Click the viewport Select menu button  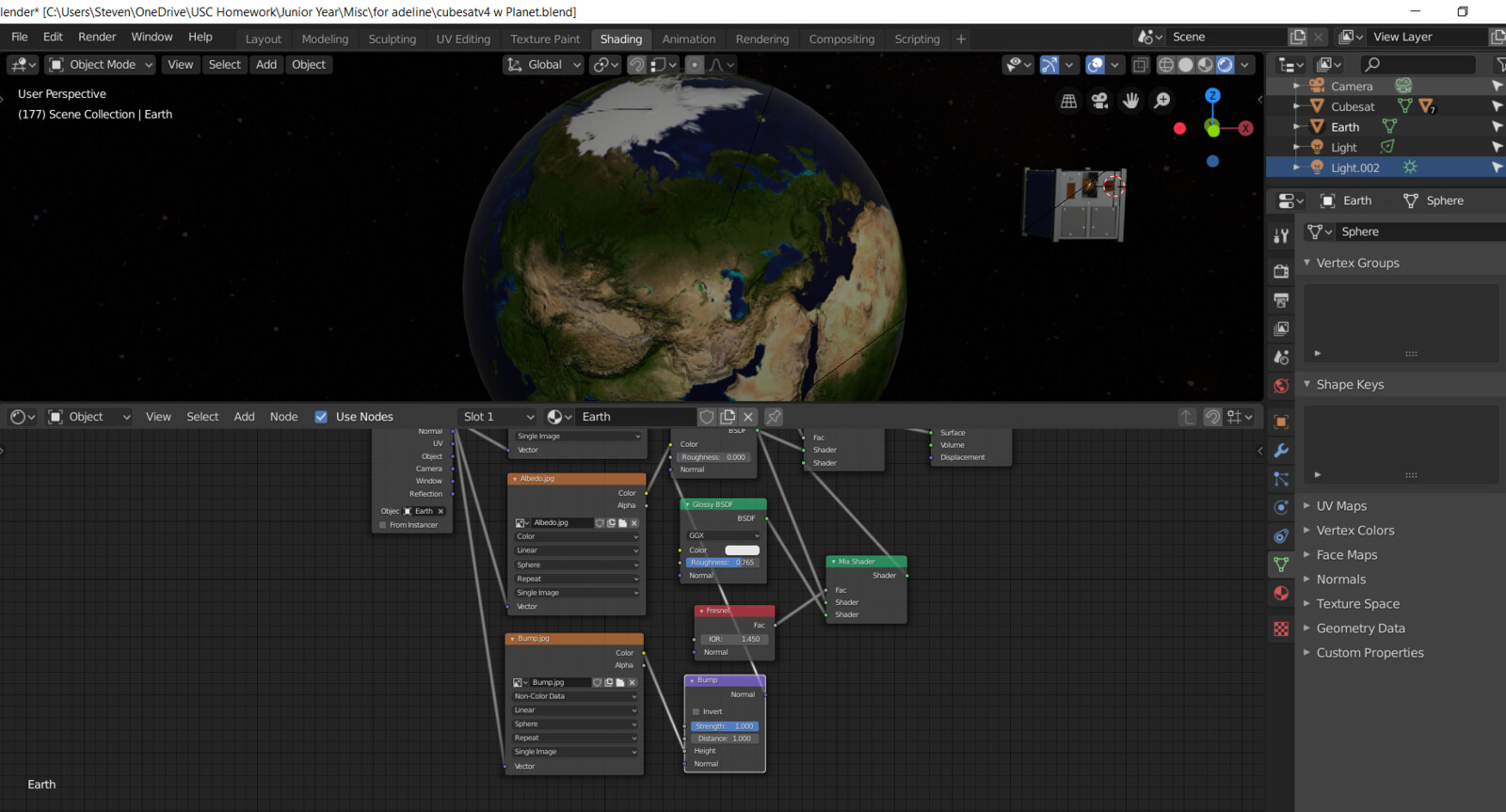point(225,65)
